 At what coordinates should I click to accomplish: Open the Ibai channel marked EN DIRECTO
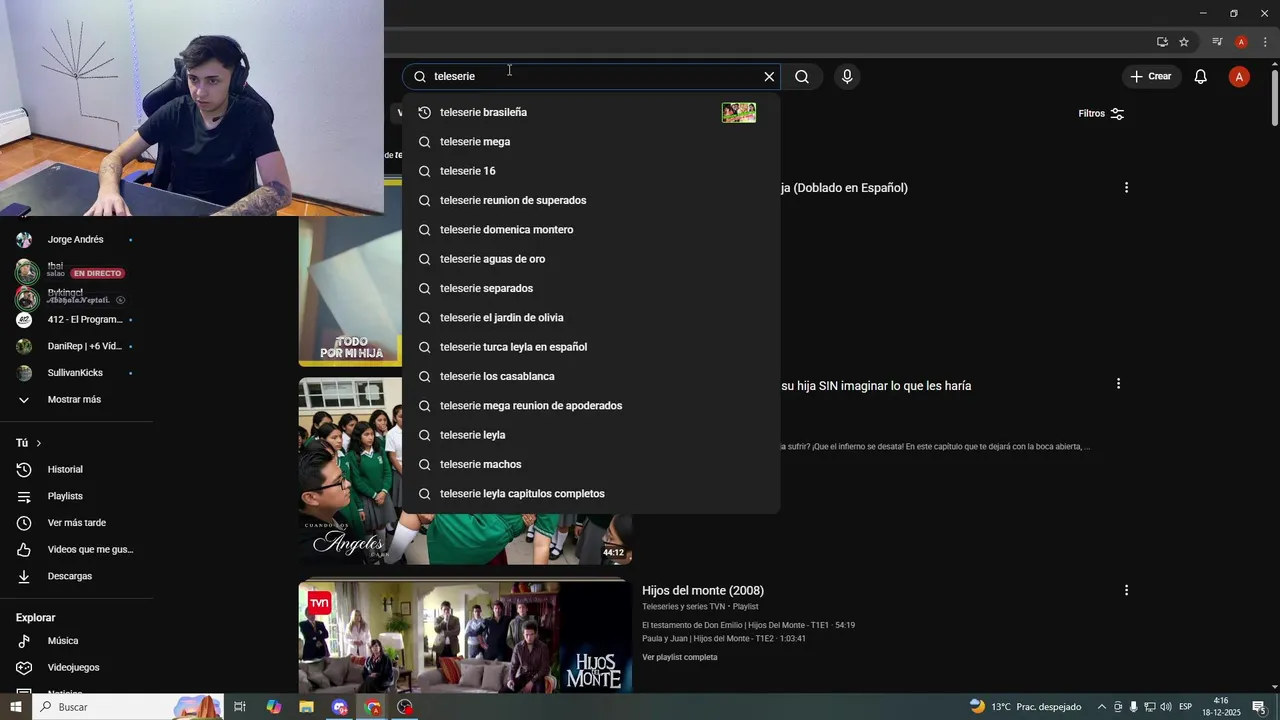tap(76, 270)
